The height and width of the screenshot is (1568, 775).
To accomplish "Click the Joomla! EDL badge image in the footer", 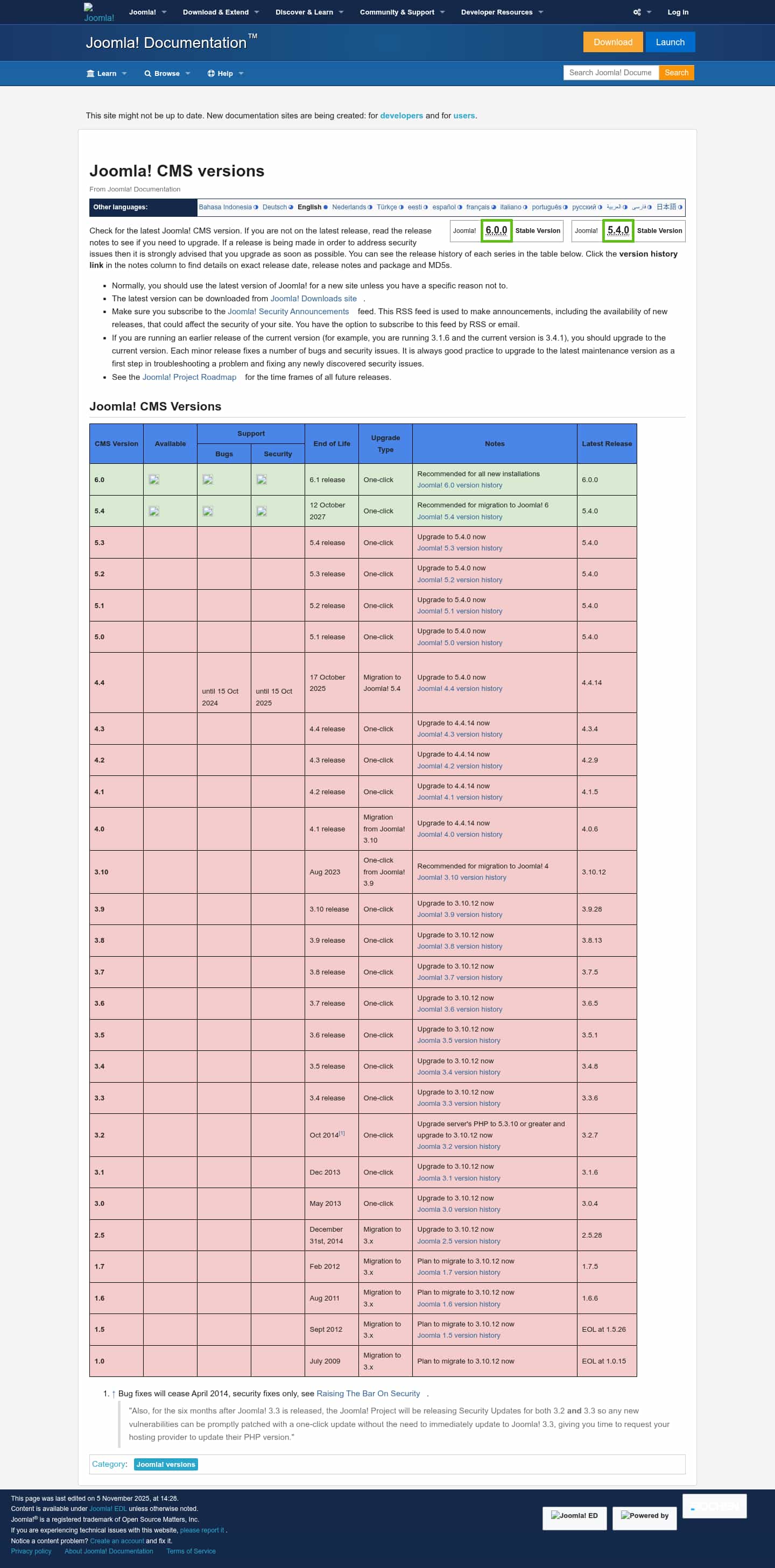I will click(x=574, y=1518).
